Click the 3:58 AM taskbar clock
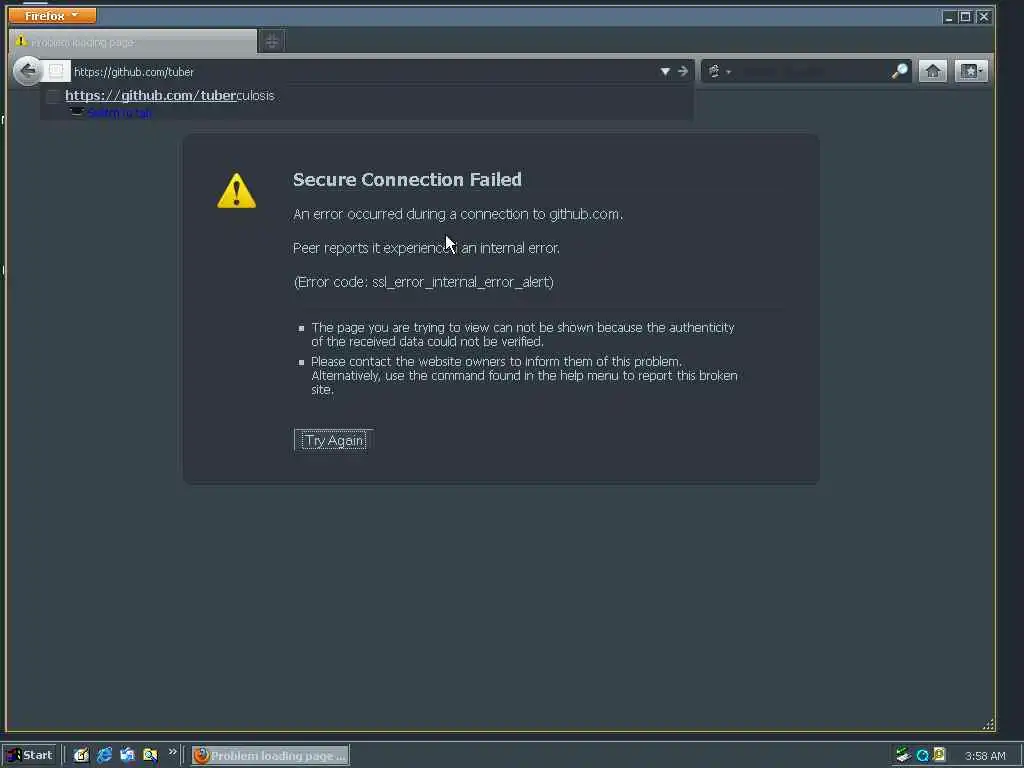The height and width of the screenshot is (768, 1024). (x=985, y=756)
